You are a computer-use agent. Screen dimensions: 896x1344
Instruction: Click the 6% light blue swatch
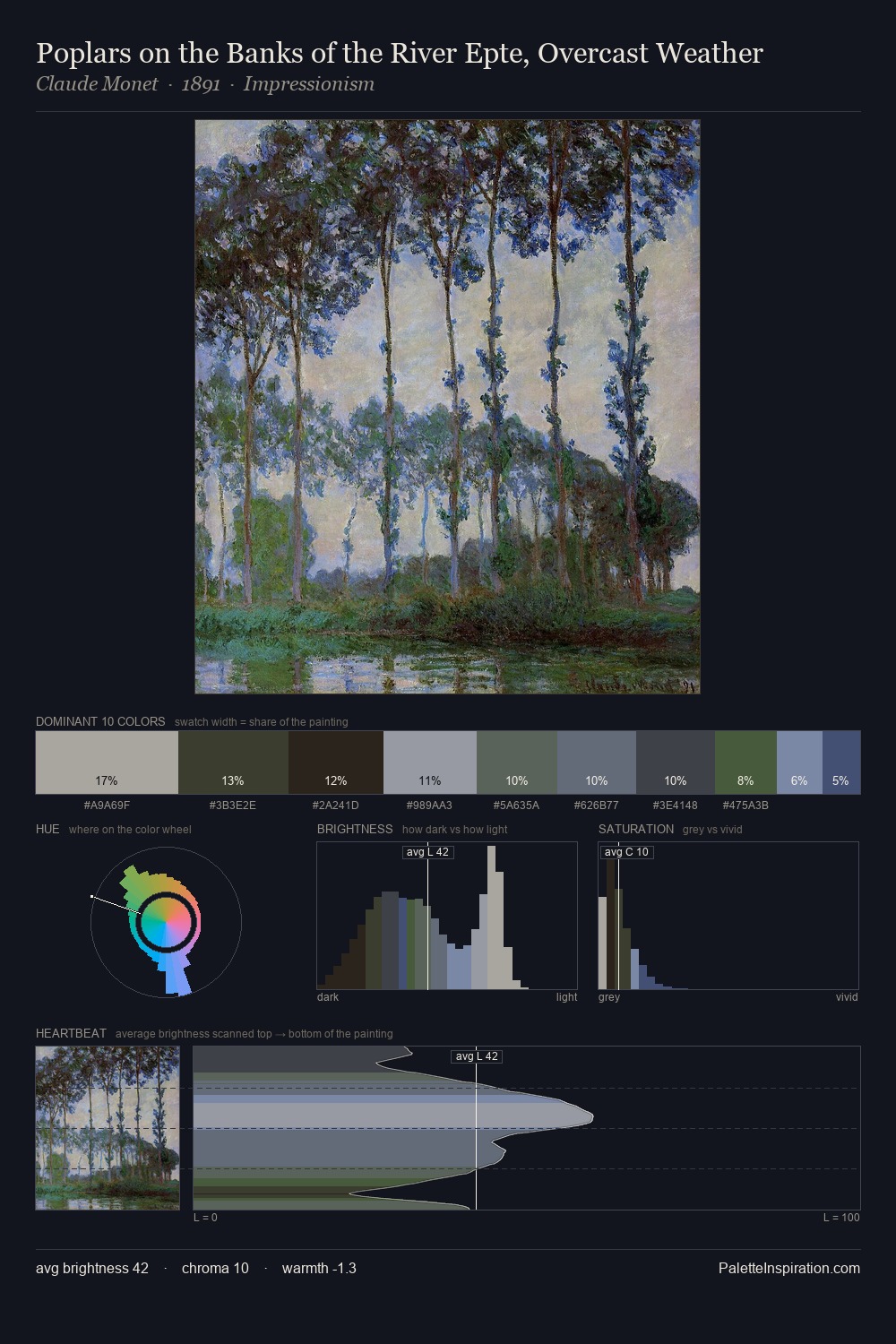[799, 762]
